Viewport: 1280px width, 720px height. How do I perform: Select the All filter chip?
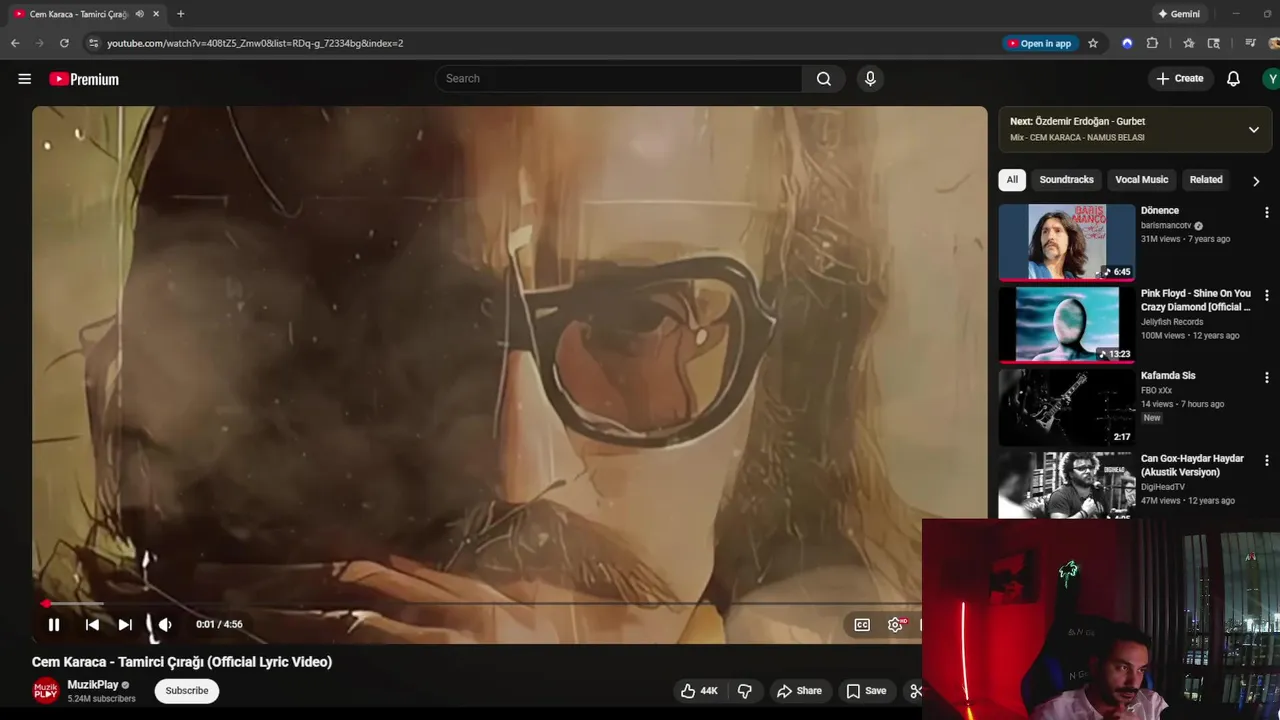point(1012,180)
